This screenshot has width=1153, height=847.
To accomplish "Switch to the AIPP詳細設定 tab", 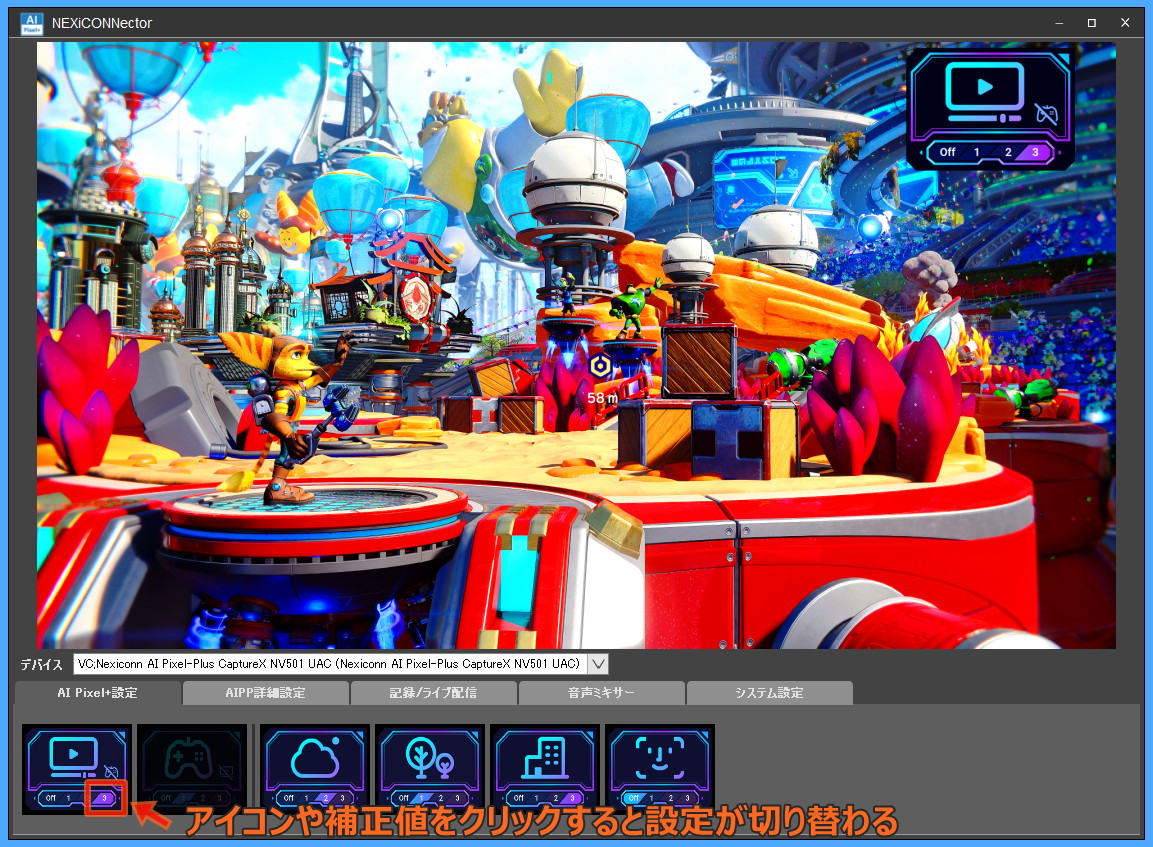I will coord(265,693).
